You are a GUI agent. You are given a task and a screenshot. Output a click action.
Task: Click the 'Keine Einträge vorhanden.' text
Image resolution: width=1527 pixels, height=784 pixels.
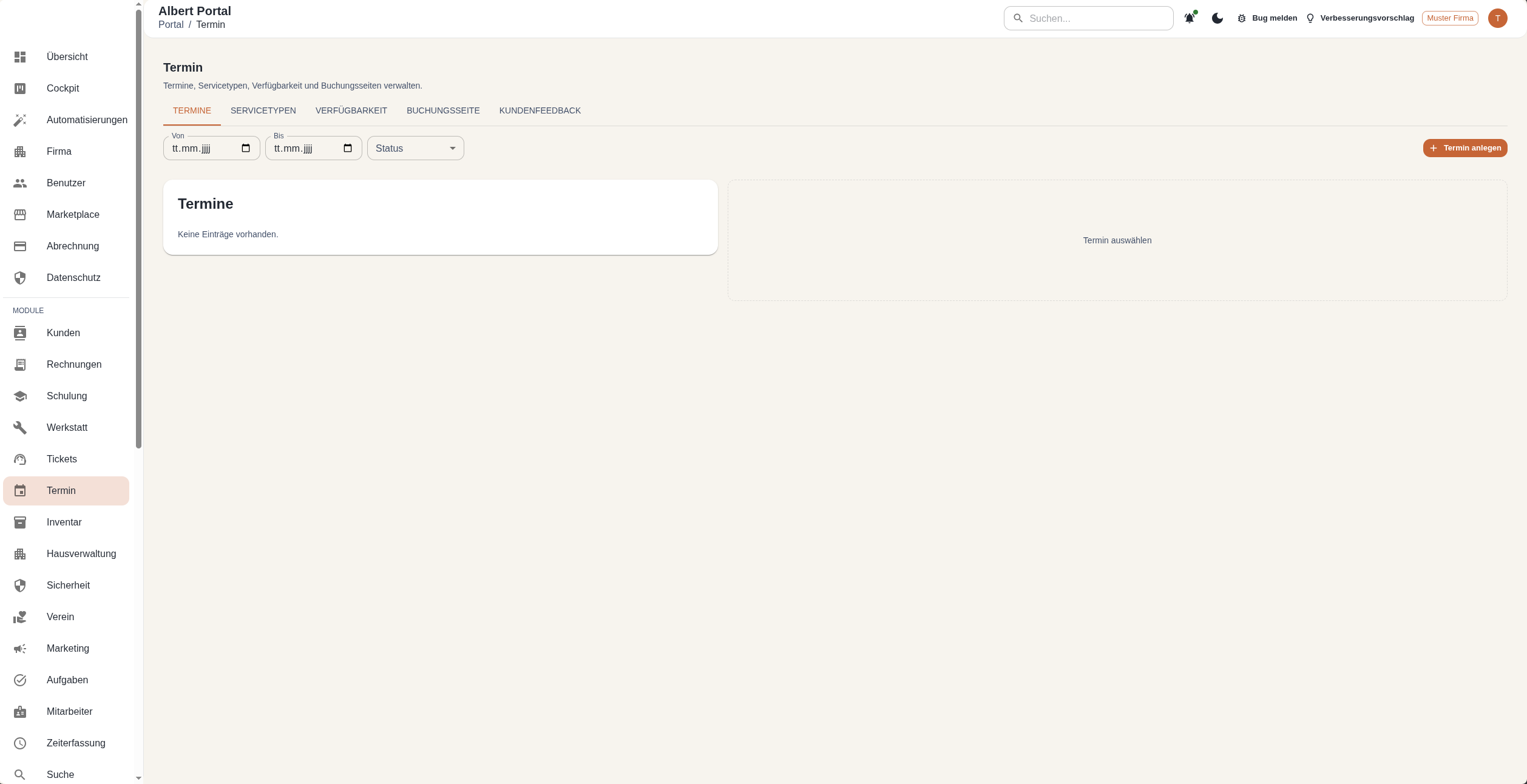click(x=228, y=234)
